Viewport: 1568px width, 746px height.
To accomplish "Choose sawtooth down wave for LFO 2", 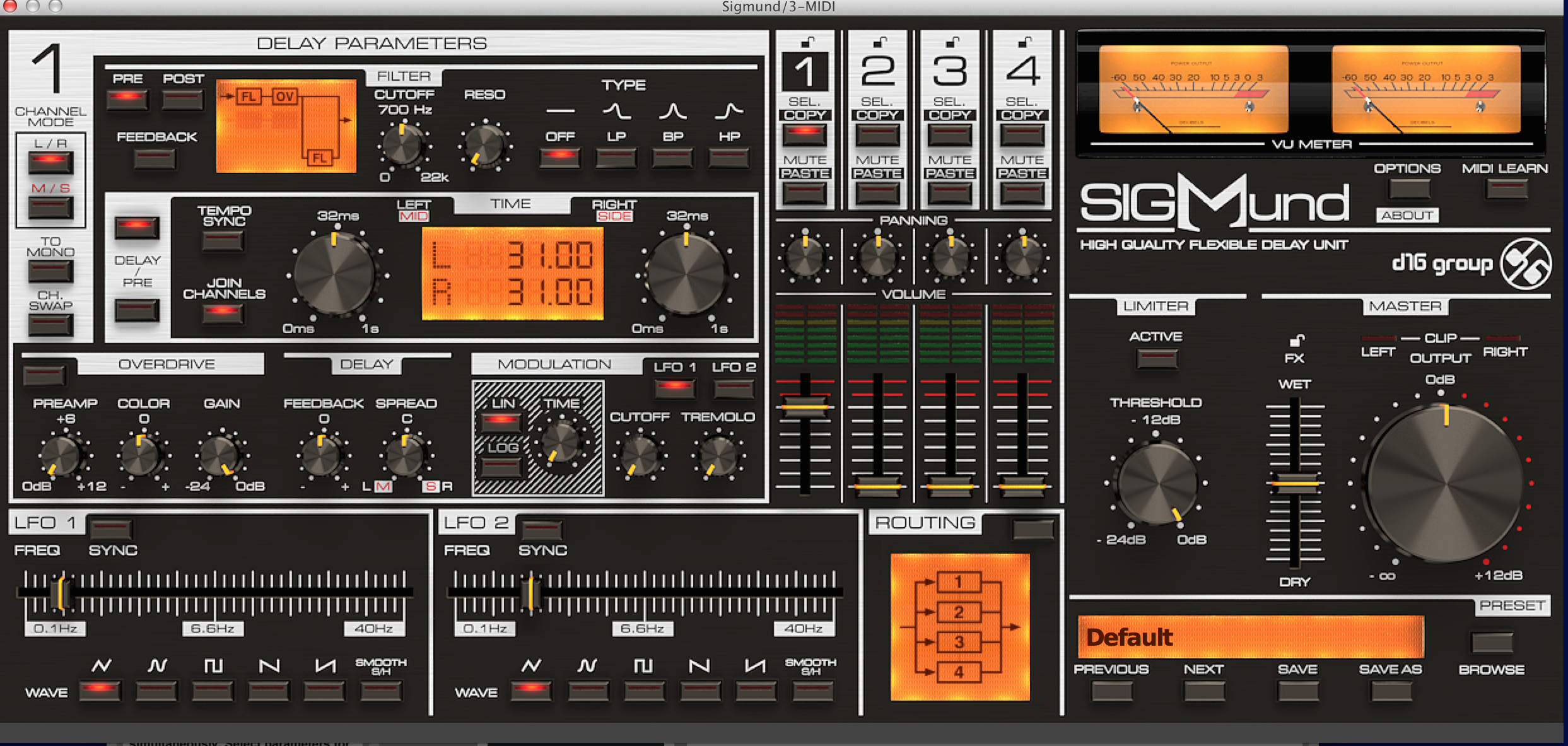I will 699,691.
